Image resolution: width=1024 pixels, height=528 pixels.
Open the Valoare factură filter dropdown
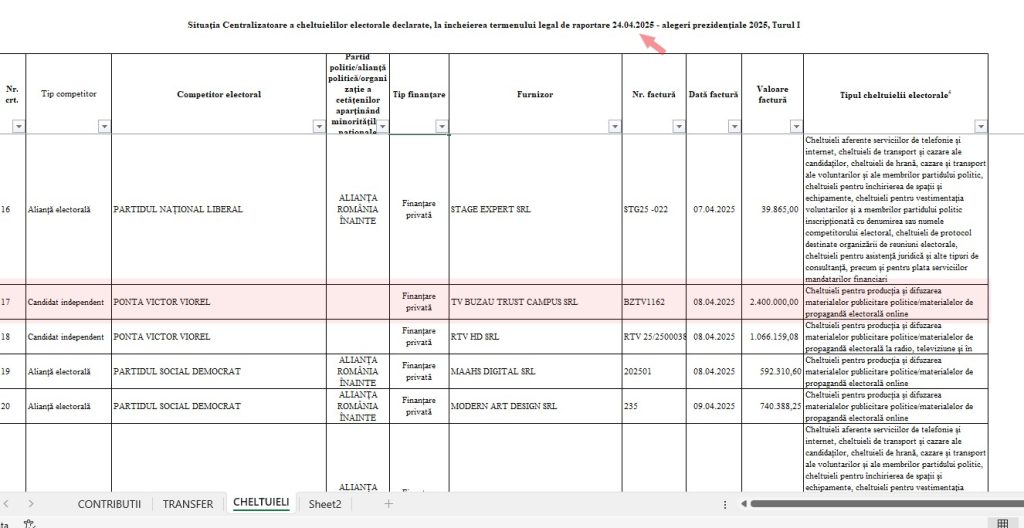796,126
